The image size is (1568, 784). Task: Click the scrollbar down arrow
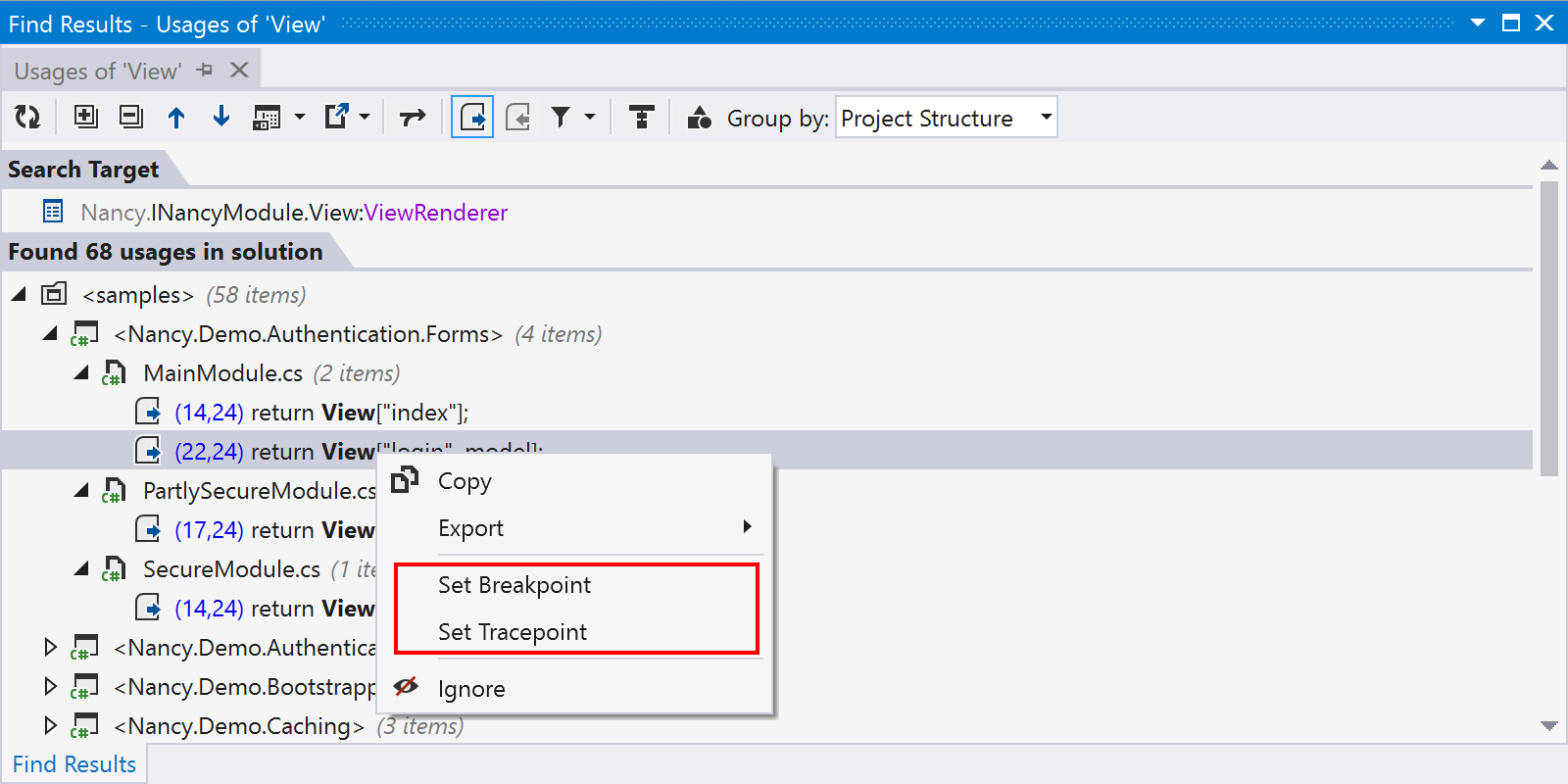coord(1549,726)
